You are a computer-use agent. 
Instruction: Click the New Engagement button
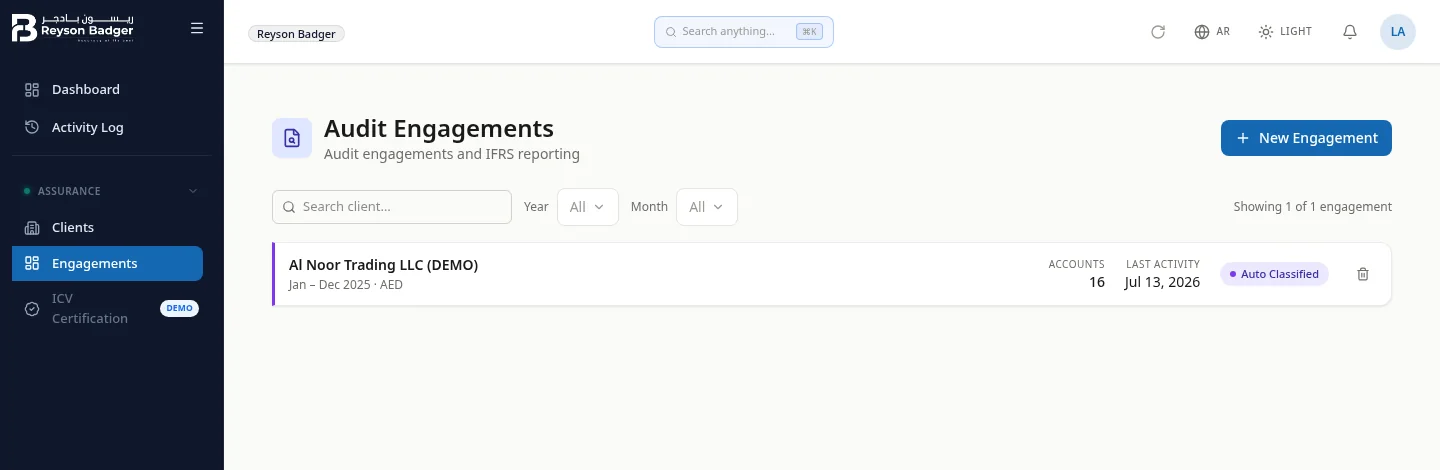pyautogui.click(x=1306, y=138)
